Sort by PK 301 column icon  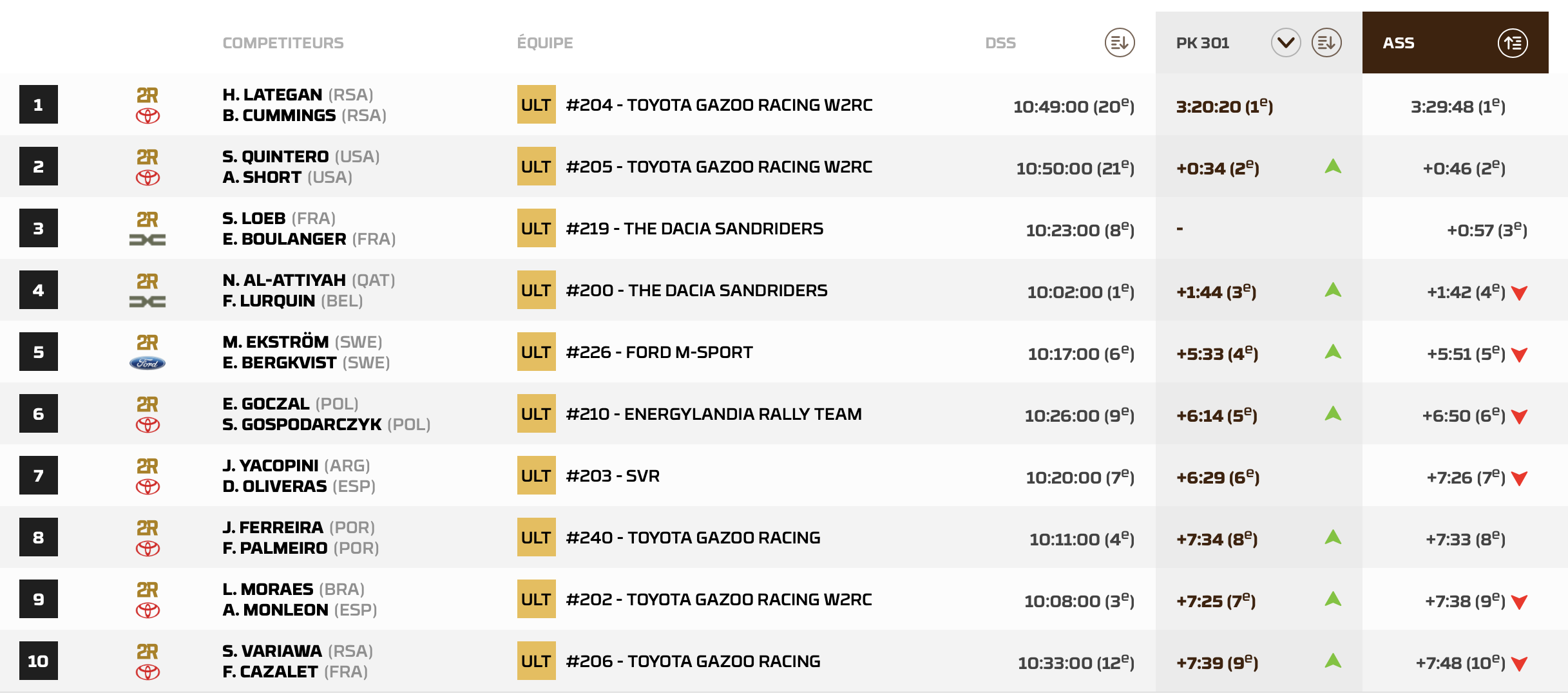click(1326, 43)
